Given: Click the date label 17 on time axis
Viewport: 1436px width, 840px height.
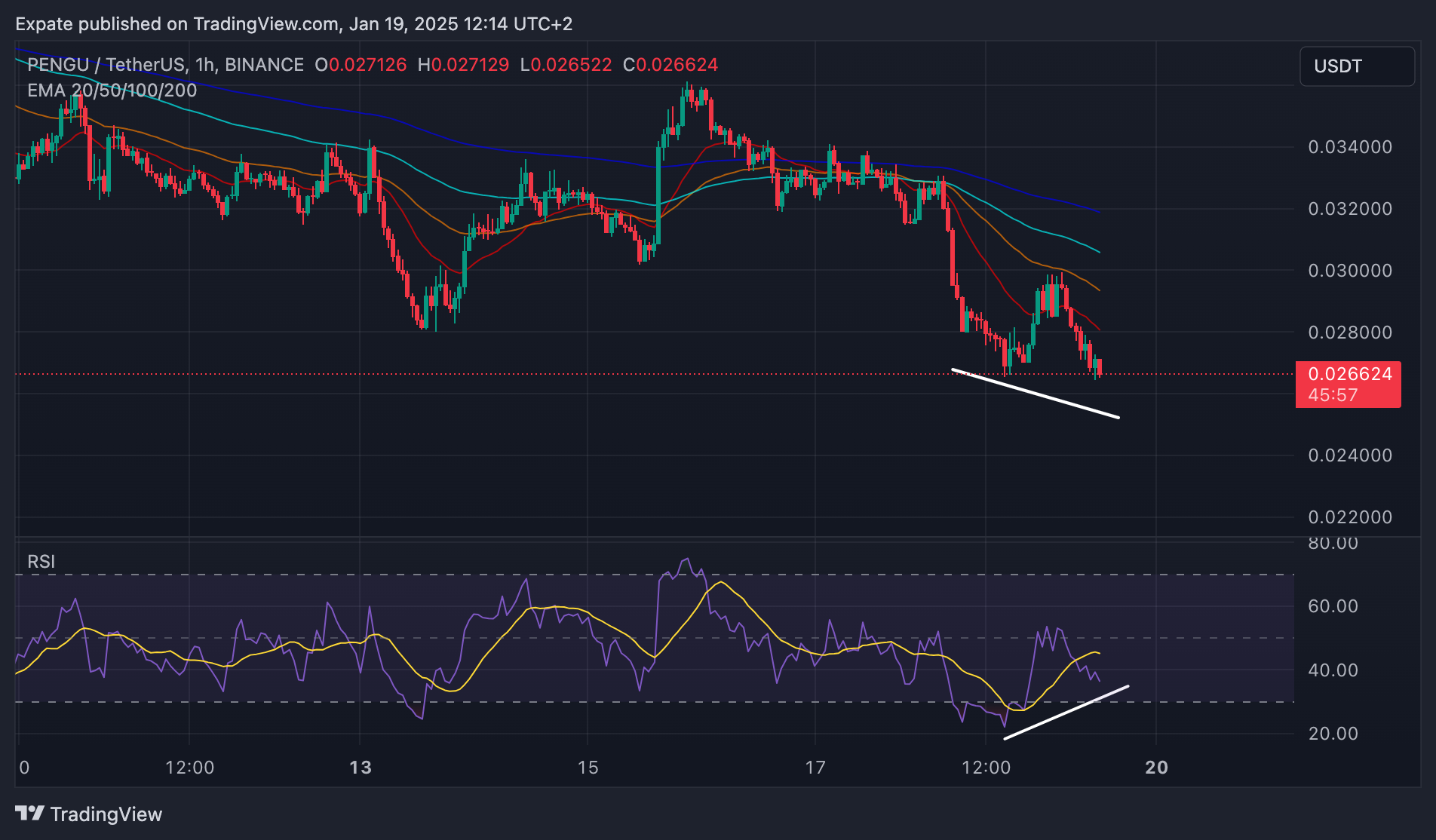Looking at the screenshot, I should (x=815, y=768).
